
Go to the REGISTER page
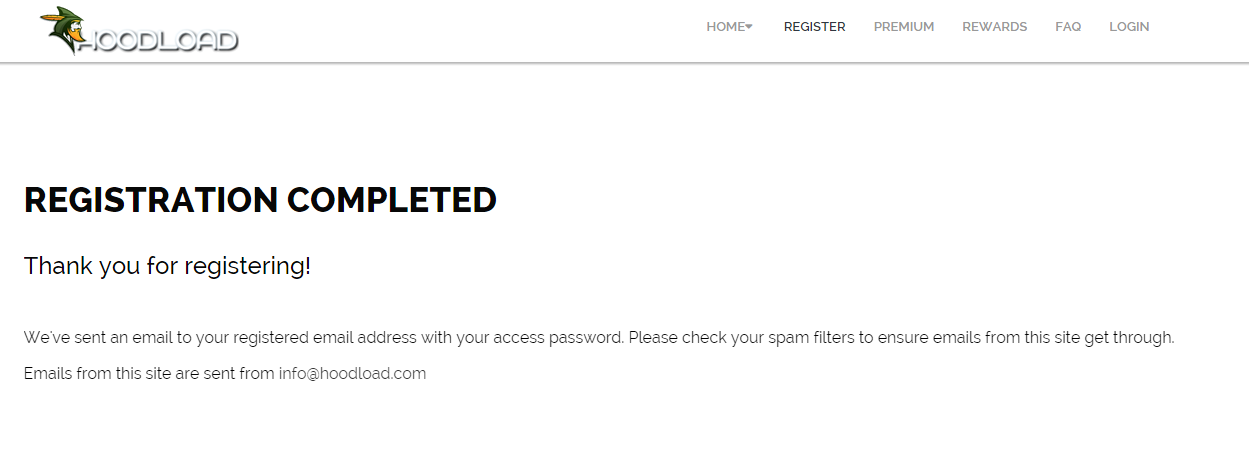point(814,27)
